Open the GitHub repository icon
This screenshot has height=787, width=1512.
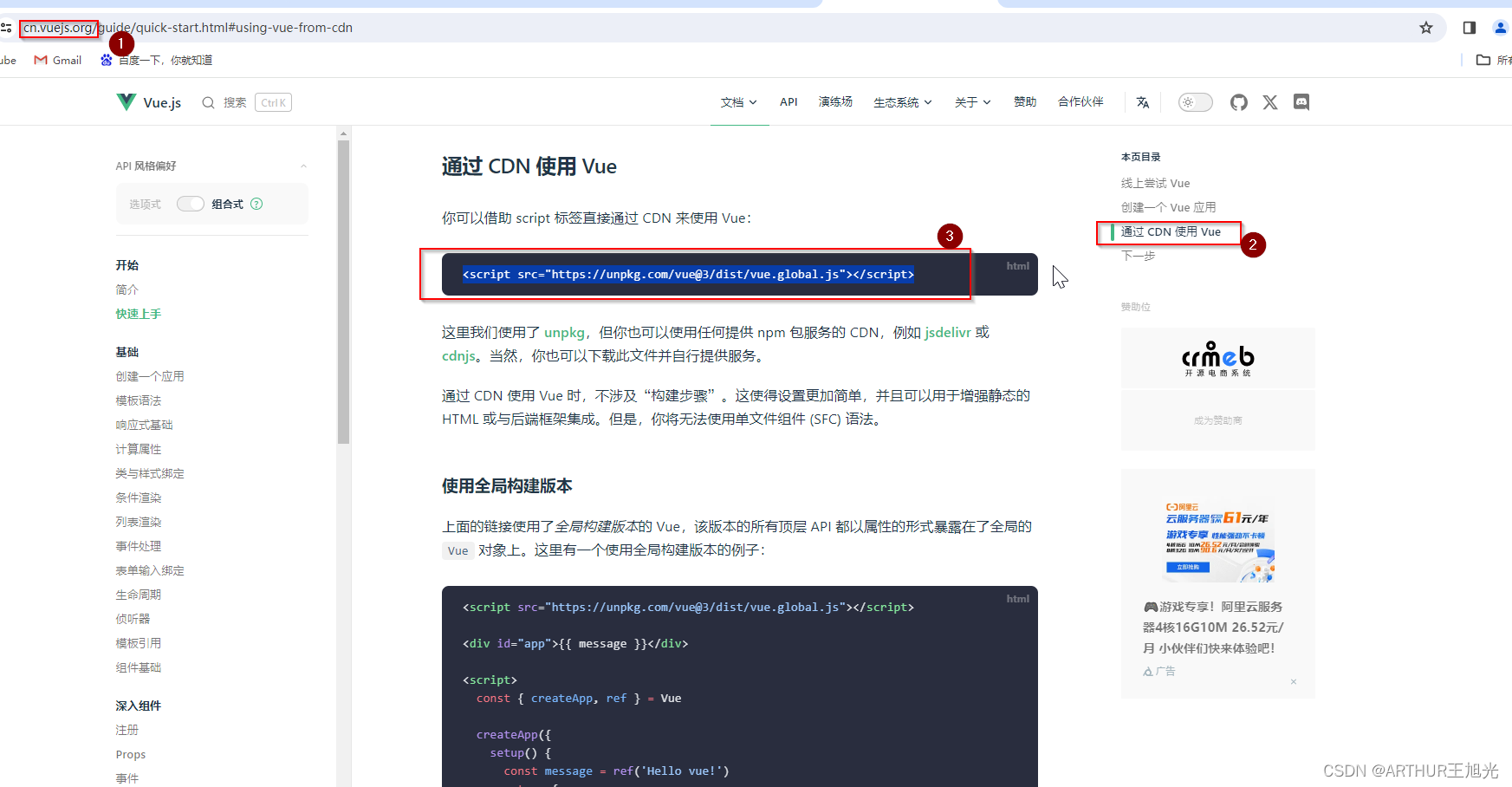click(1239, 102)
